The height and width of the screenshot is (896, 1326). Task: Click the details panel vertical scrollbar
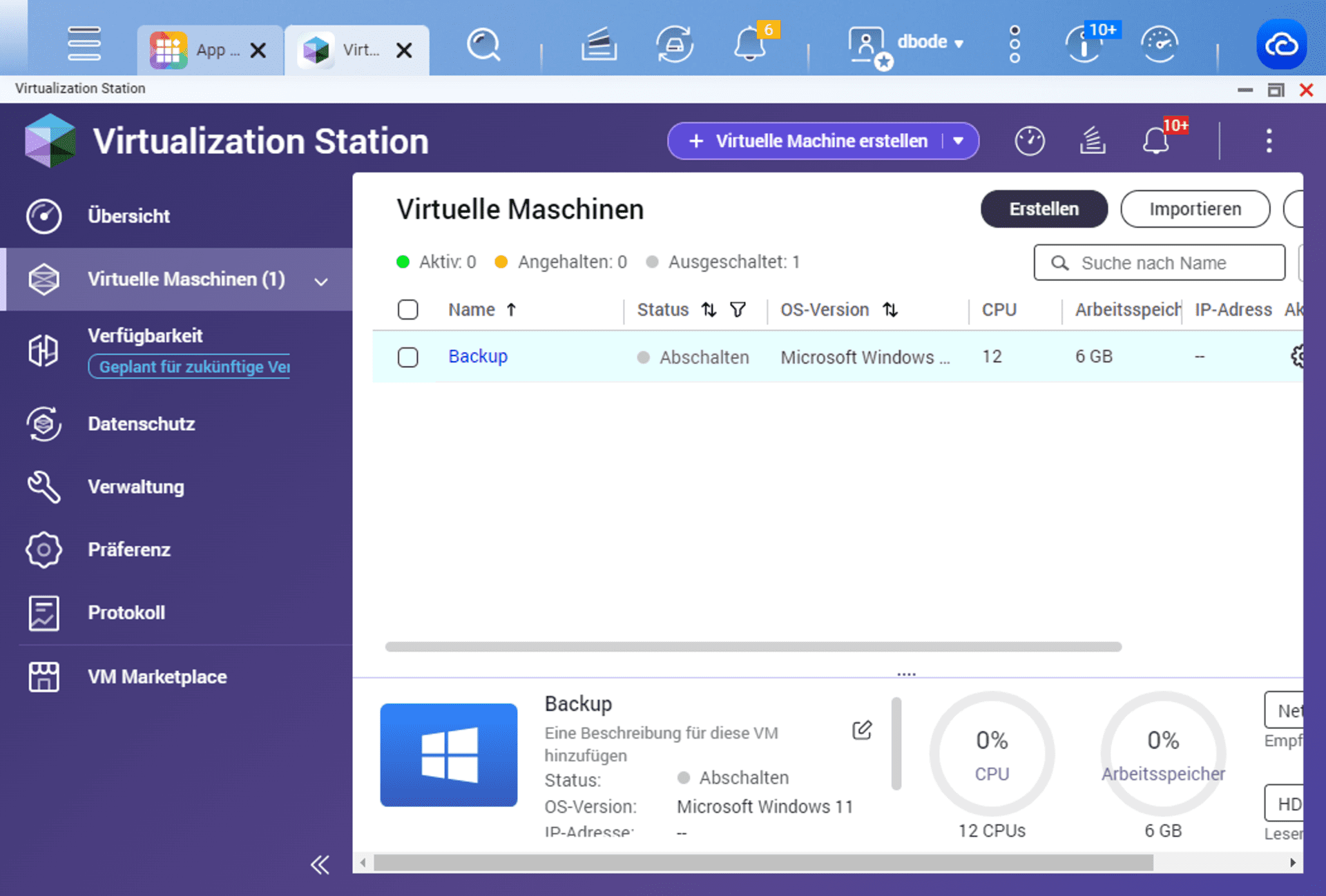[896, 743]
